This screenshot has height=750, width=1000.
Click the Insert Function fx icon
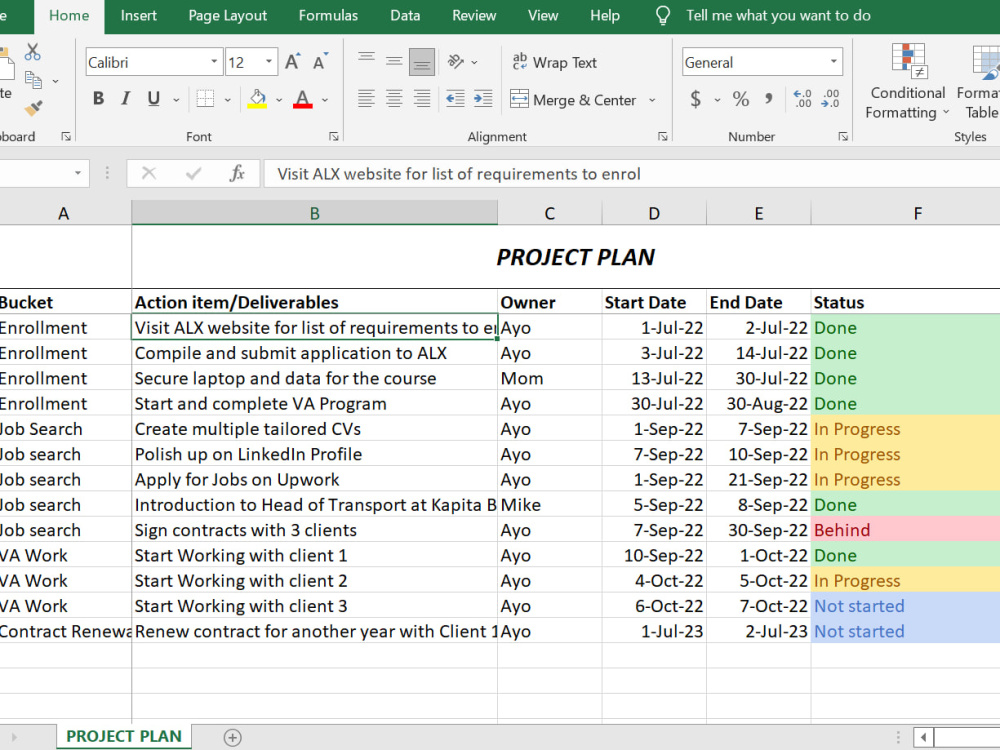point(237,173)
